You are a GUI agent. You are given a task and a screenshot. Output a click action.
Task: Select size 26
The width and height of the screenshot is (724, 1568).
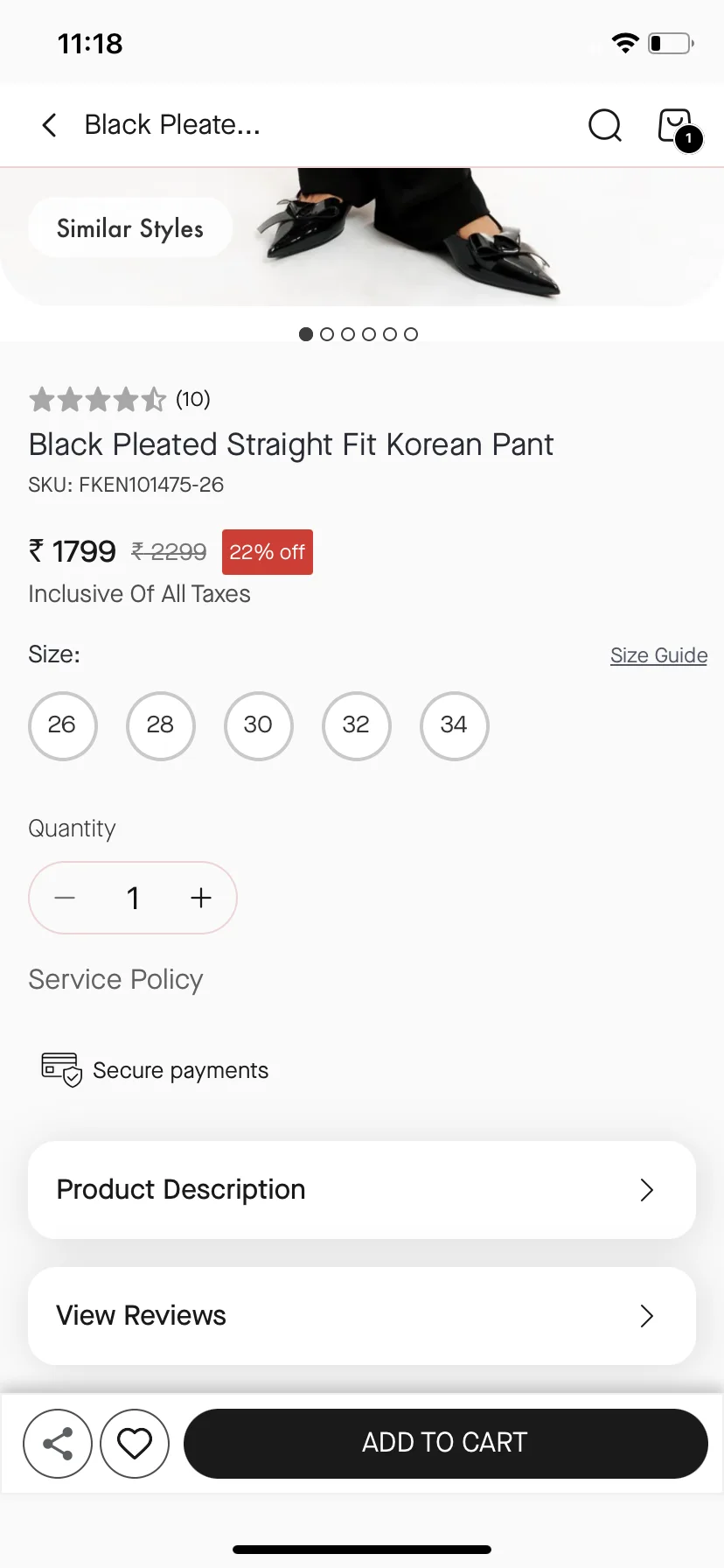[x=62, y=726]
